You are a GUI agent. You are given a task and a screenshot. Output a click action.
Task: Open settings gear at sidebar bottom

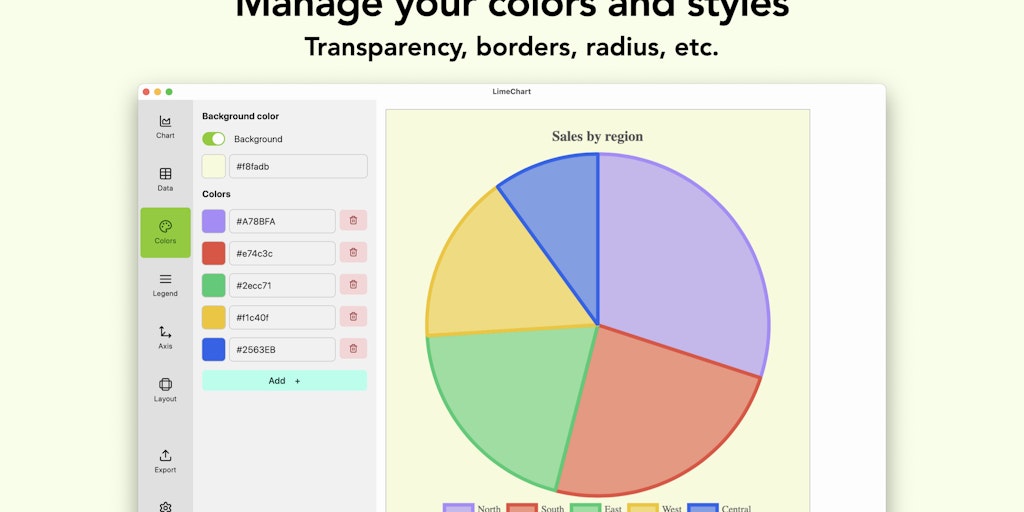(165, 507)
